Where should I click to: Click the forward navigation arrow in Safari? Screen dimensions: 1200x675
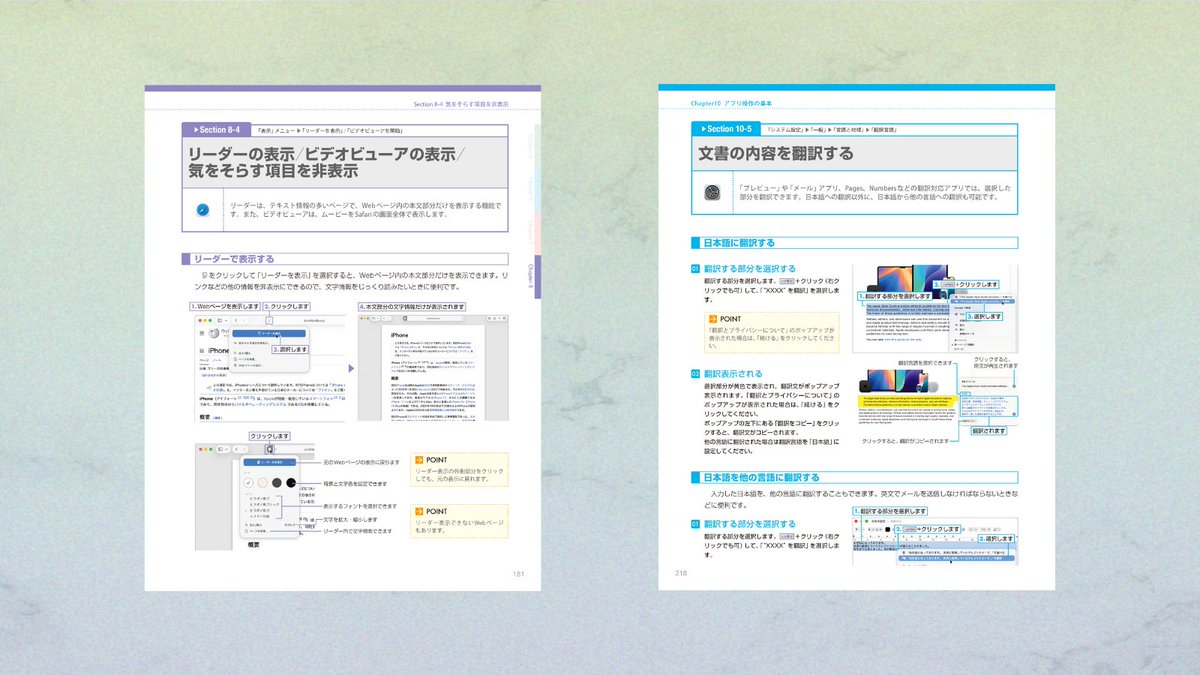pyautogui.click(x=245, y=320)
